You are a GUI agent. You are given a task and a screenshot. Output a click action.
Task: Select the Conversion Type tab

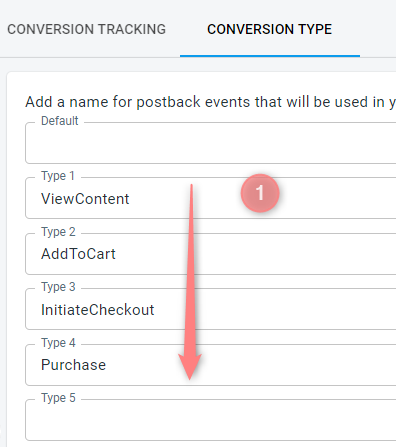click(270, 29)
